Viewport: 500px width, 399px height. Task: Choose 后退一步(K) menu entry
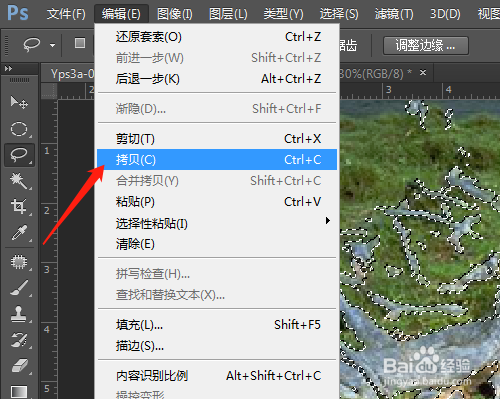[217, 79]
